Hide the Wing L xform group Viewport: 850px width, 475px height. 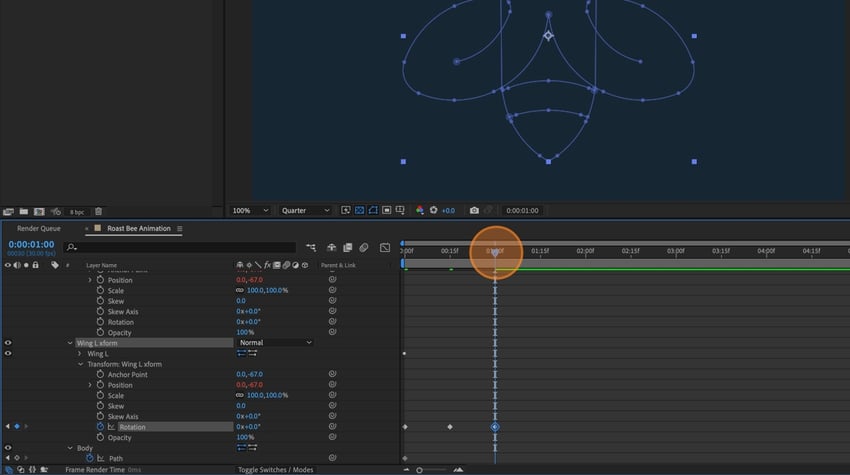8,343
